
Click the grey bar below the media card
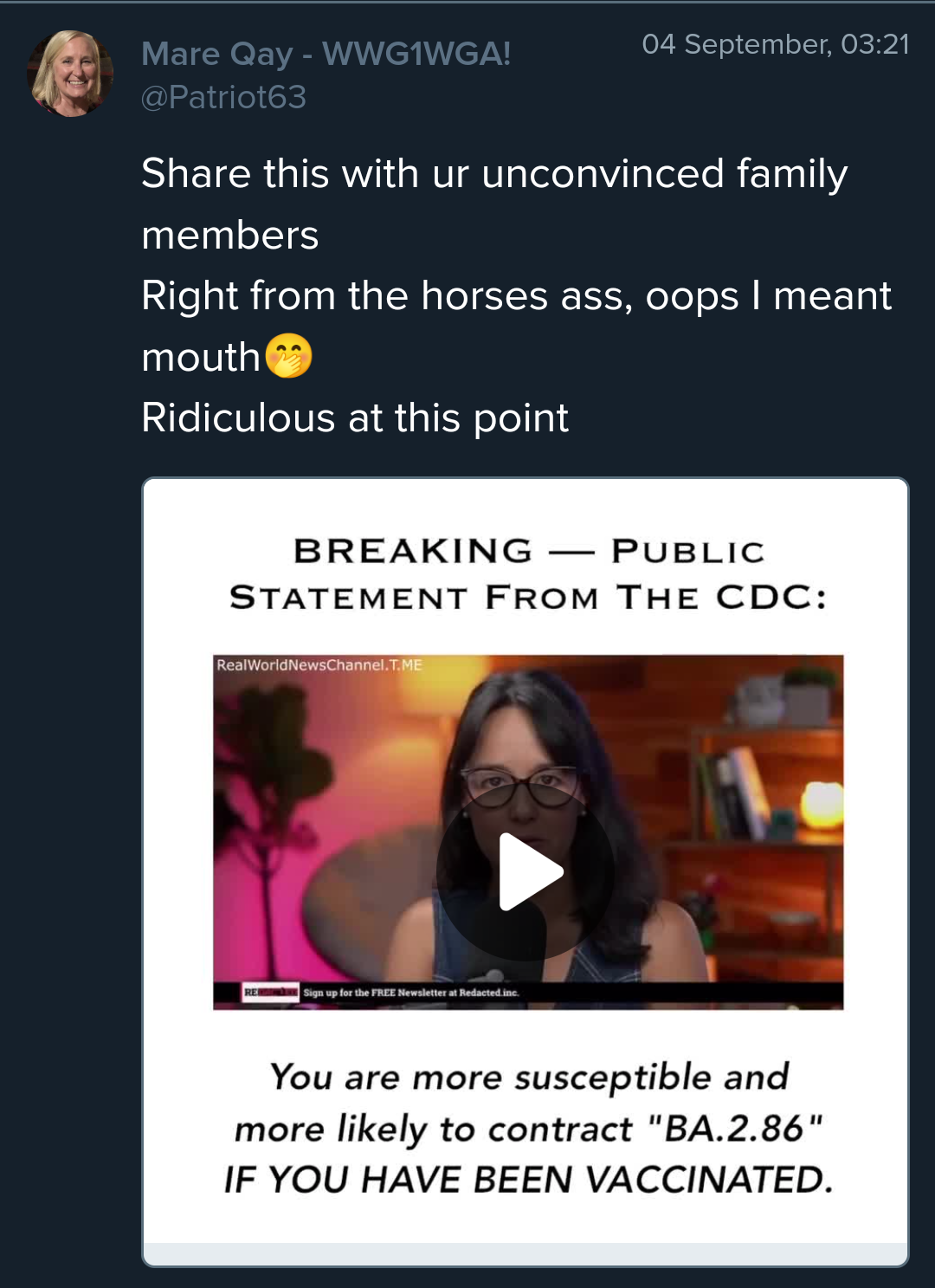pos(526,1253)
